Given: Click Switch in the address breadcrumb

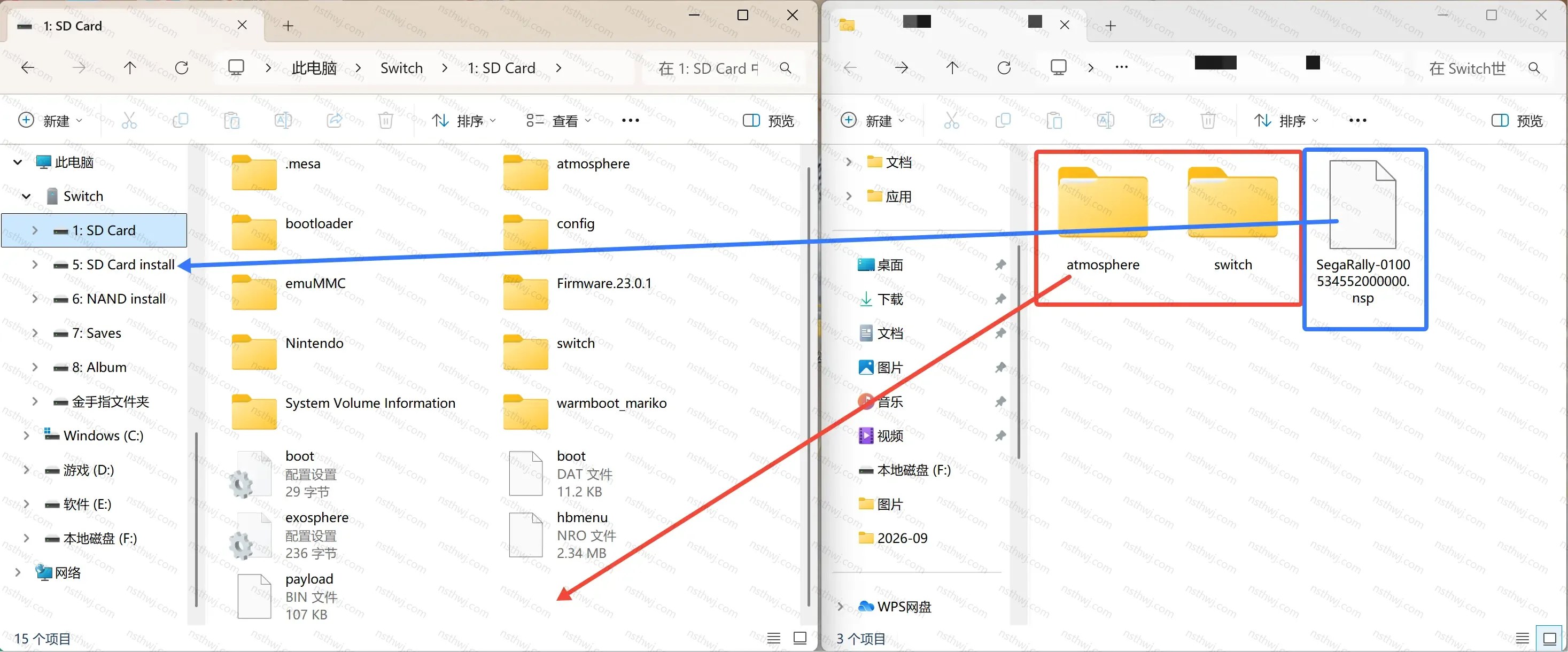Looking at the screenshot, I should click(x=401, y=67).
